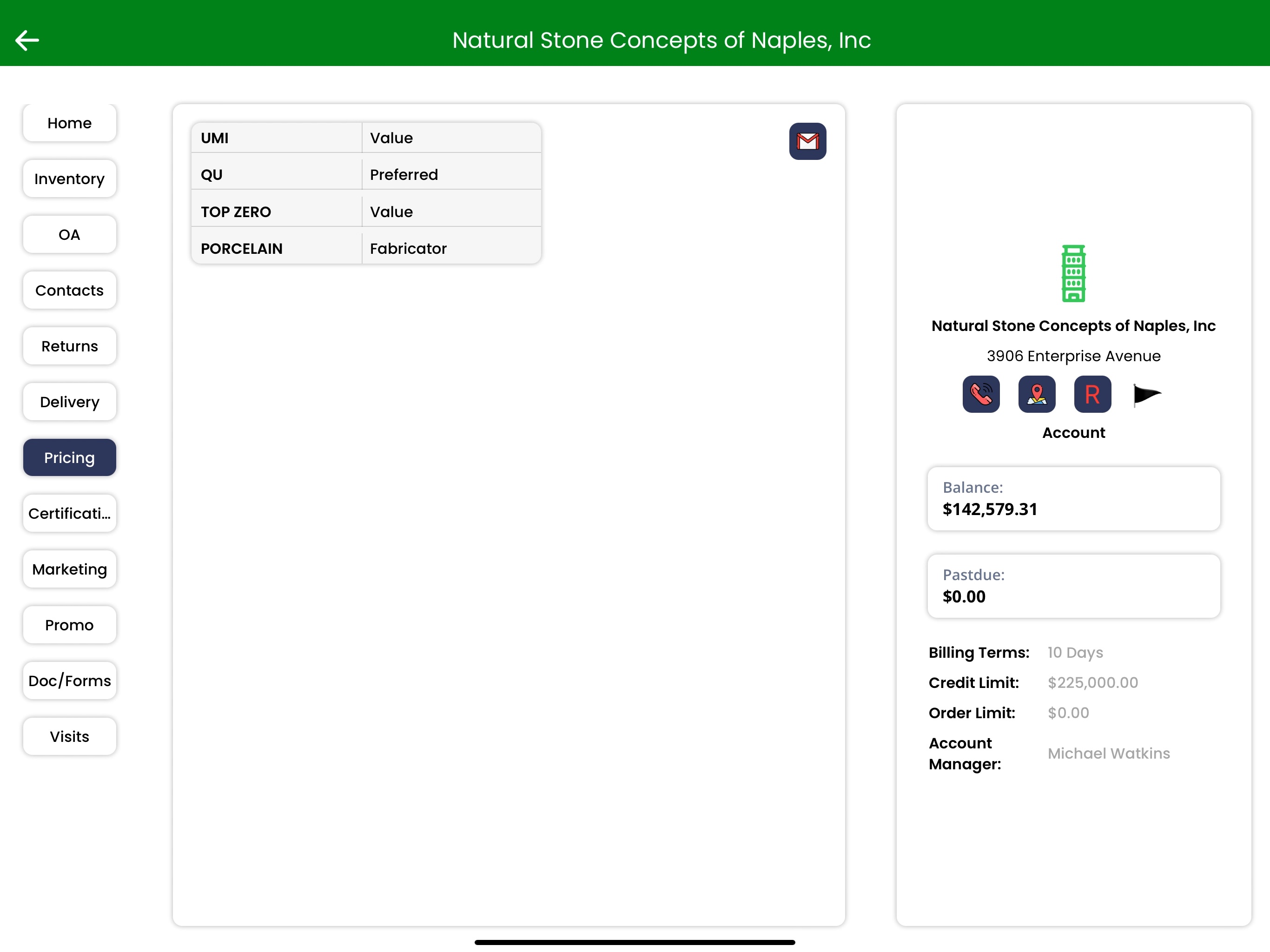Select the PORCELAIN pricing row
The image size is (1270, 952).
[x=366, y=248]
